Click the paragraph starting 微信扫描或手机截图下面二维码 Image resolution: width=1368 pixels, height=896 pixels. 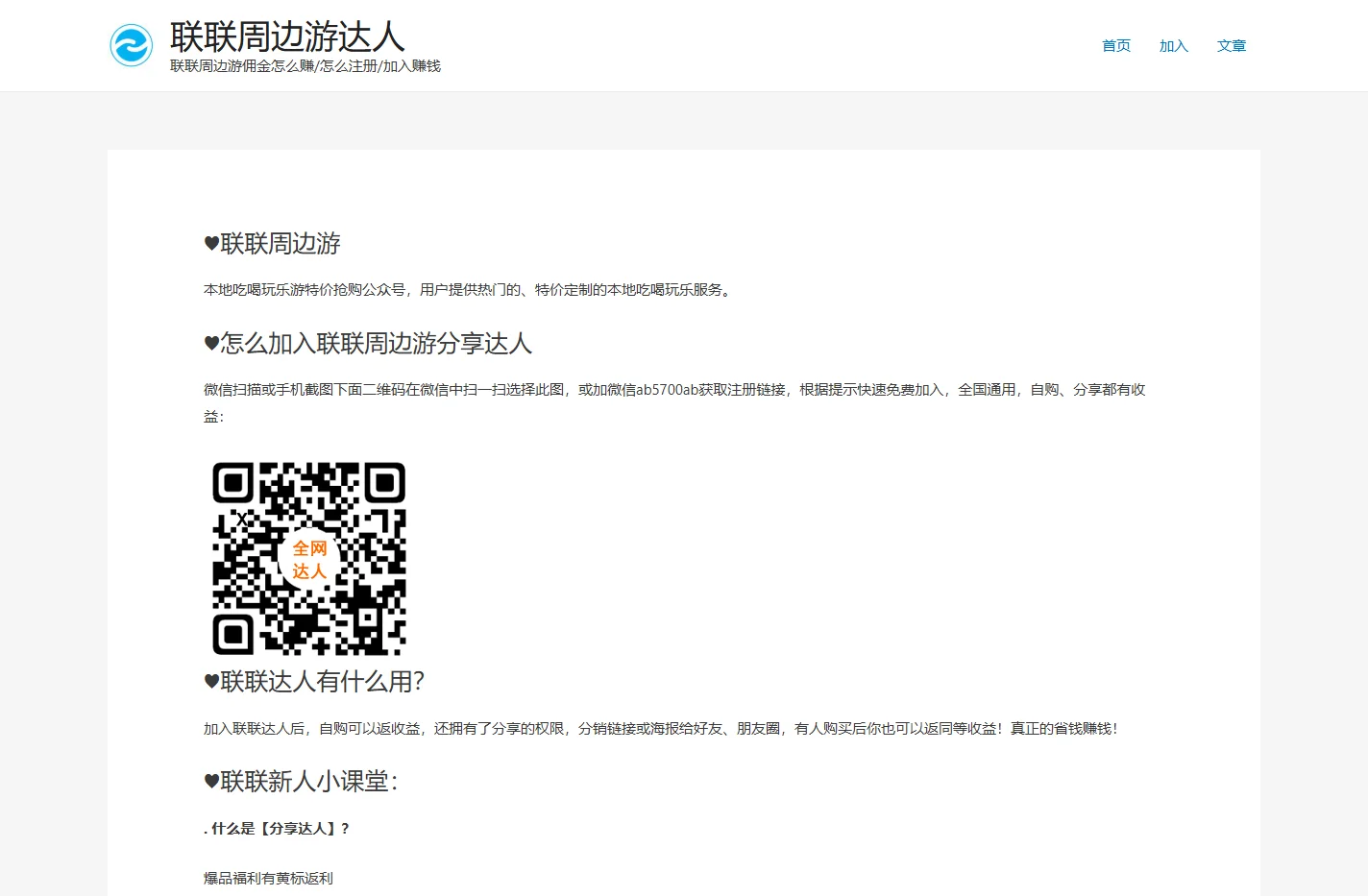[x=674, y=403]
